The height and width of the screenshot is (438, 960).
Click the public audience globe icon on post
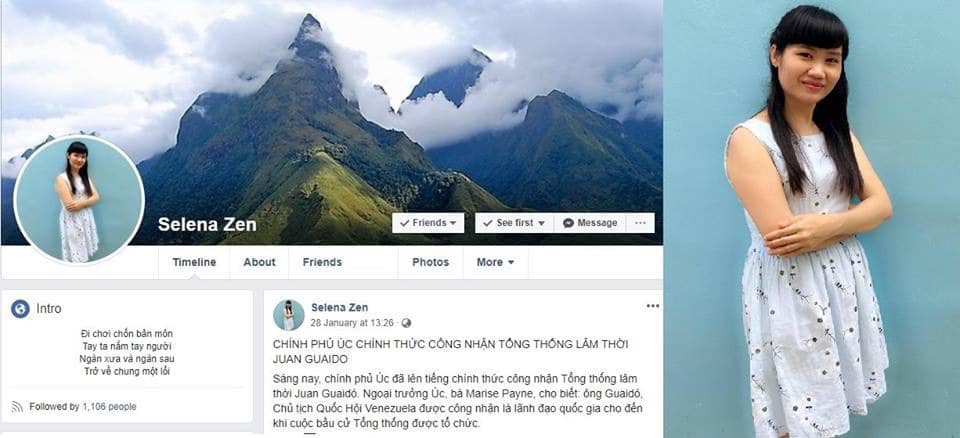pos(405,323)
